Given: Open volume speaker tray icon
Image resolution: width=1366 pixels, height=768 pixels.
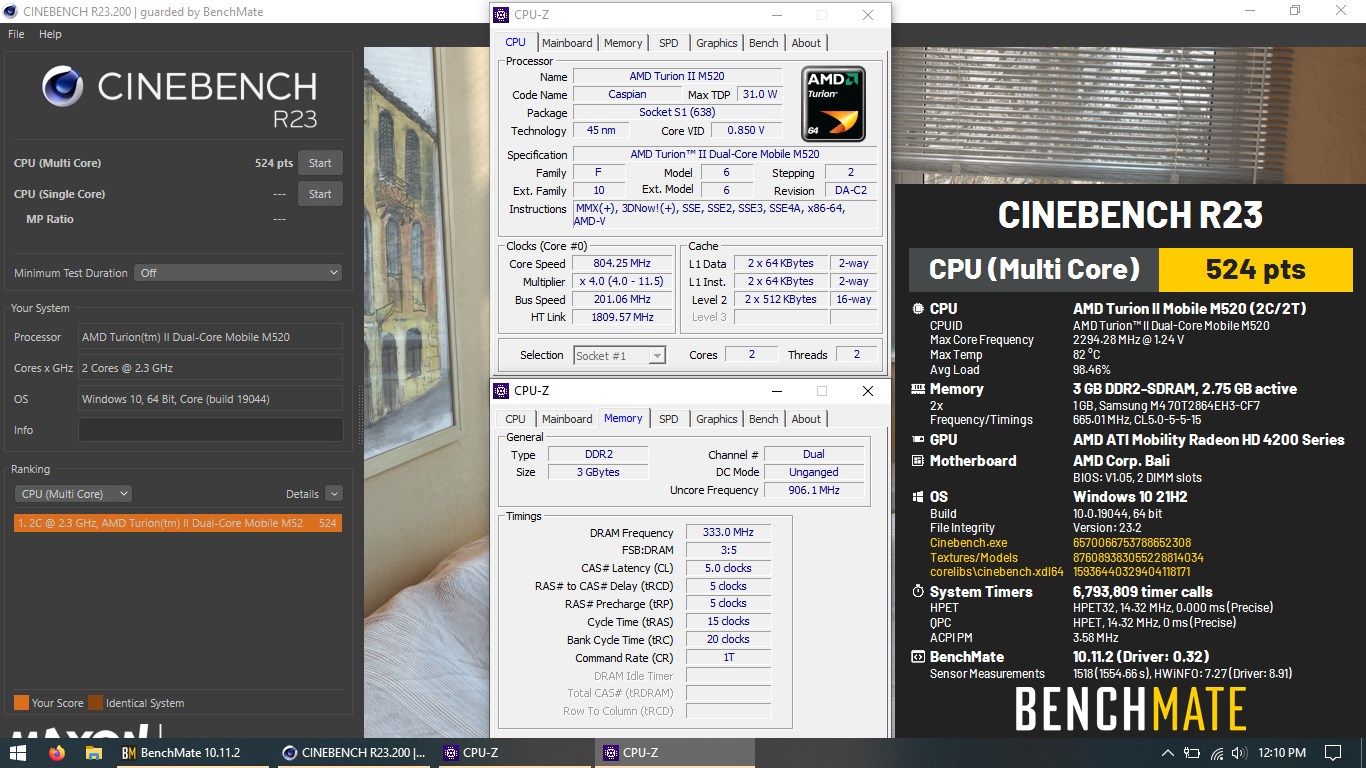Looking at the screenshot, I should coord(1239,753).
